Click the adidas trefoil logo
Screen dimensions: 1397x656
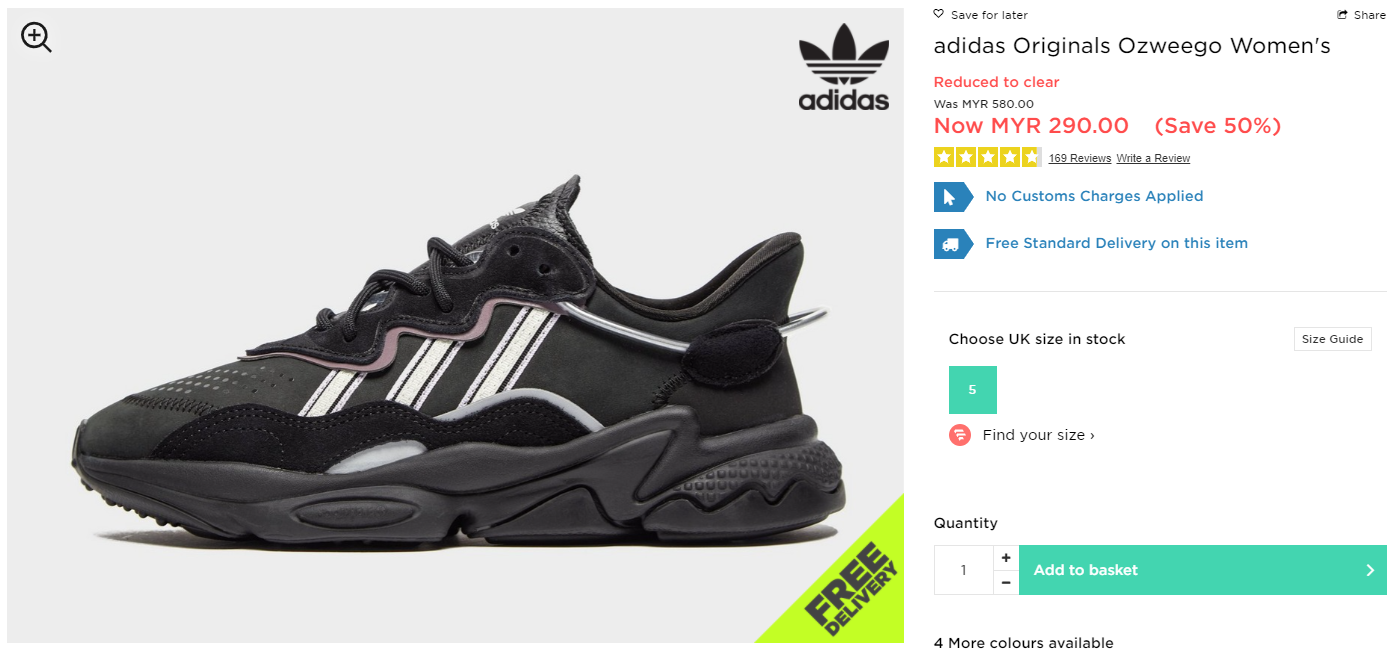coord(843,67)
